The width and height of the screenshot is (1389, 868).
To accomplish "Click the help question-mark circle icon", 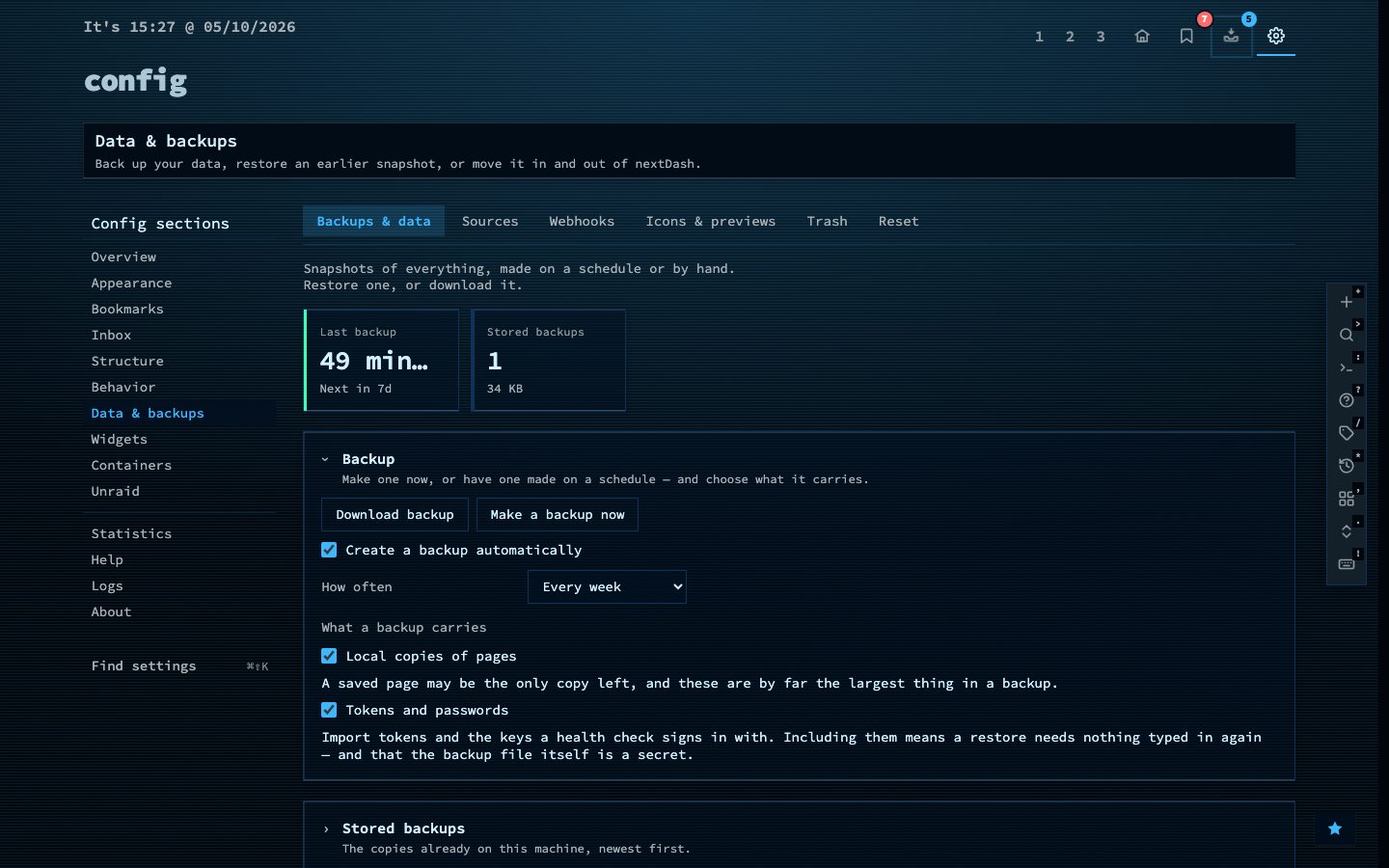I will 1347,400.
